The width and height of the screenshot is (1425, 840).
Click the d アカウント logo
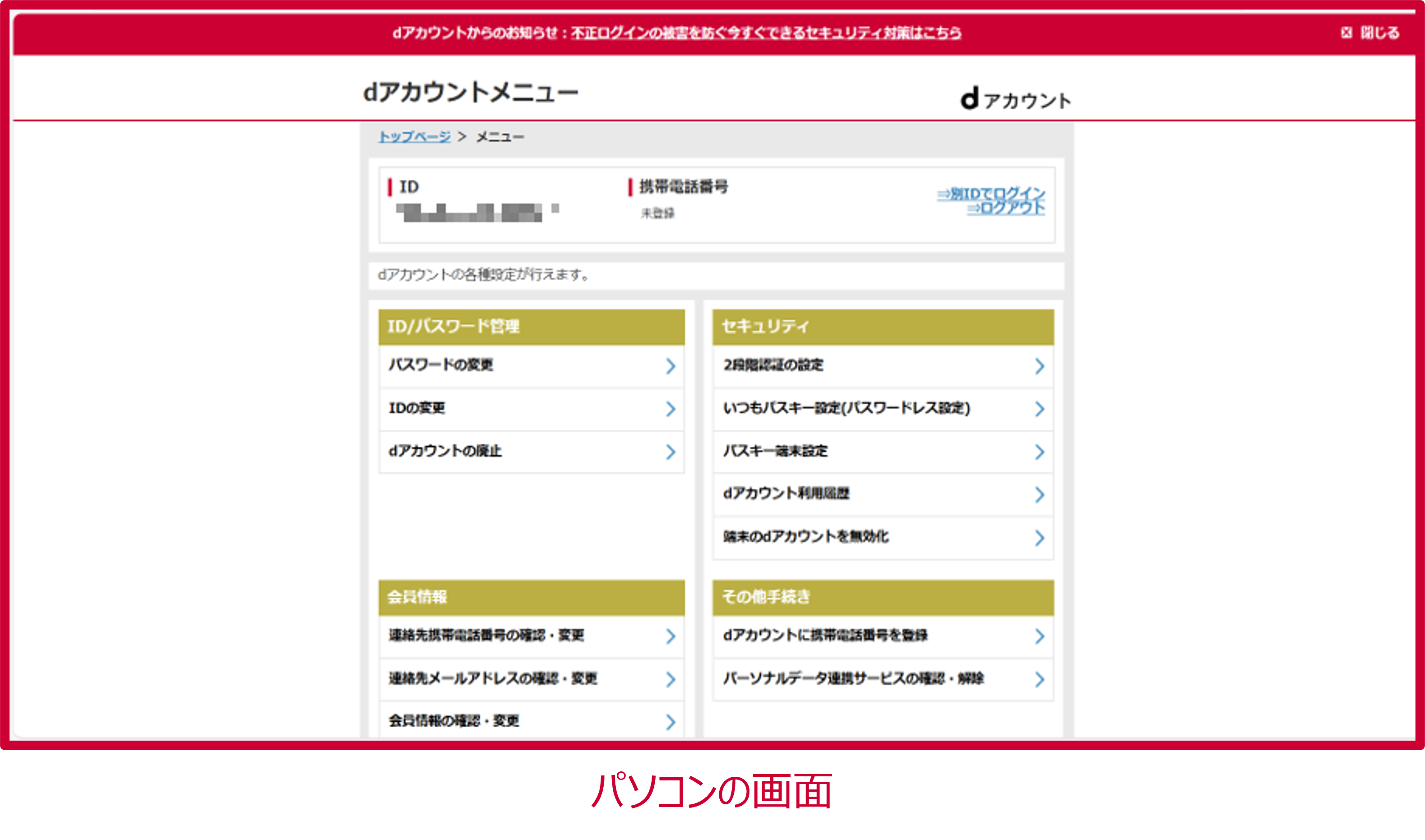pos(1015,99)
